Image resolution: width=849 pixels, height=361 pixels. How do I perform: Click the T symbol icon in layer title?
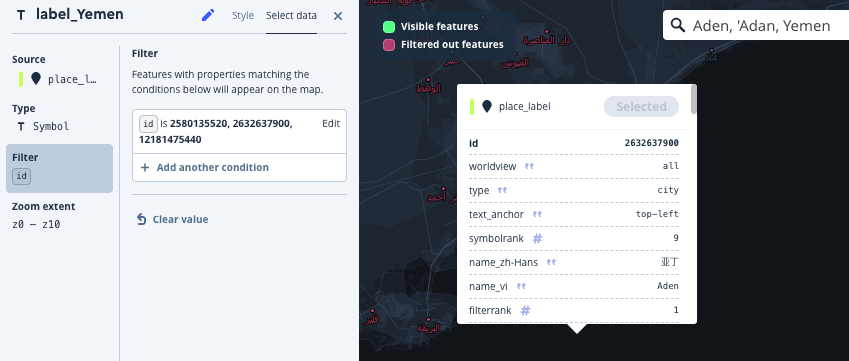[21, 15]
